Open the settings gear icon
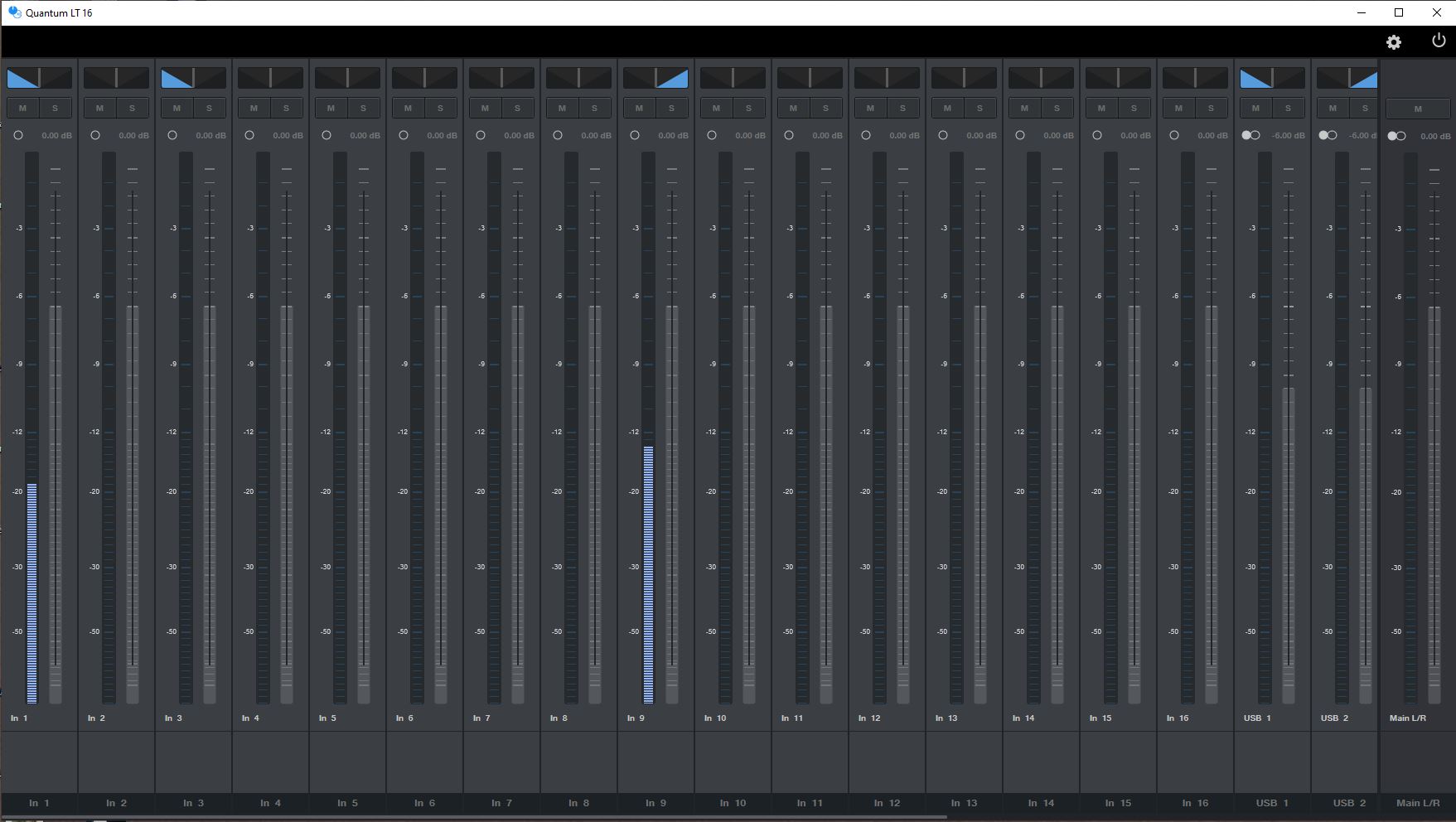Viewport: 1456px width, 822px height. pyautogui.click(x=1395, y=41)
